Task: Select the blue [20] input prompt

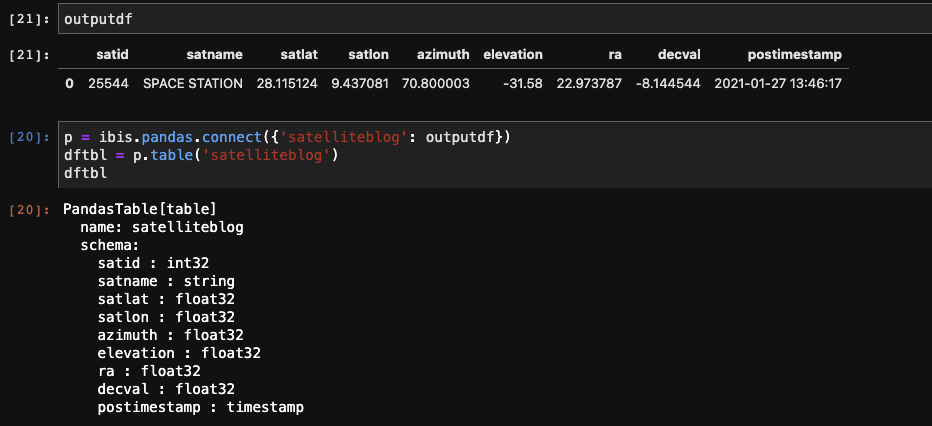Action: pos(30,137)
